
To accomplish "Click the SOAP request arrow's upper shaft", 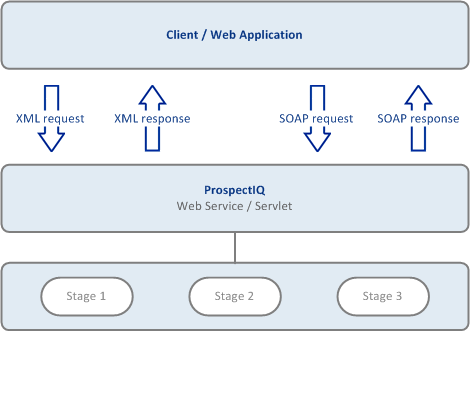I will click(x=317, y=98).
